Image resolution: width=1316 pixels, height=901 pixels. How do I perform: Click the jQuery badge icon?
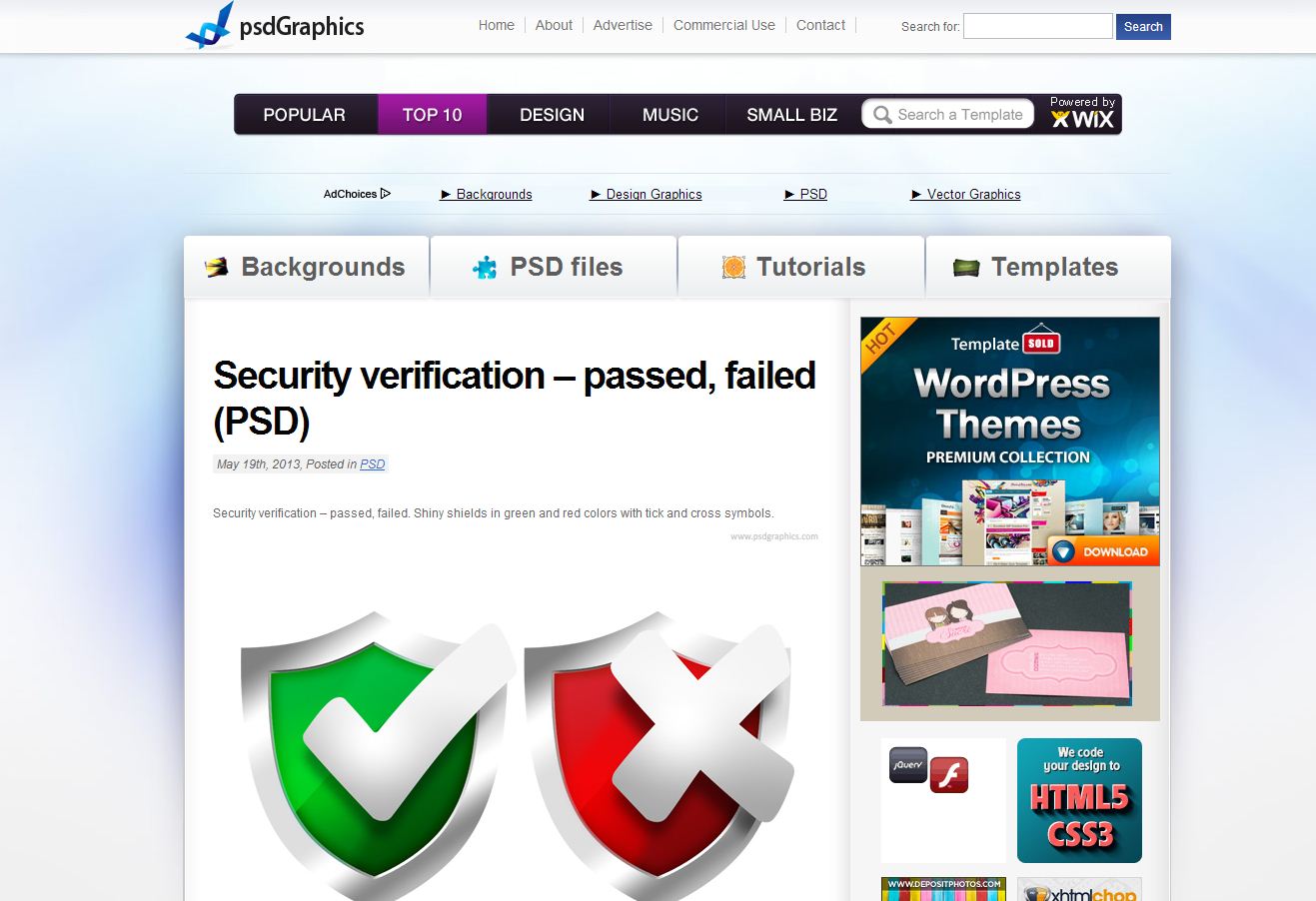908,764
